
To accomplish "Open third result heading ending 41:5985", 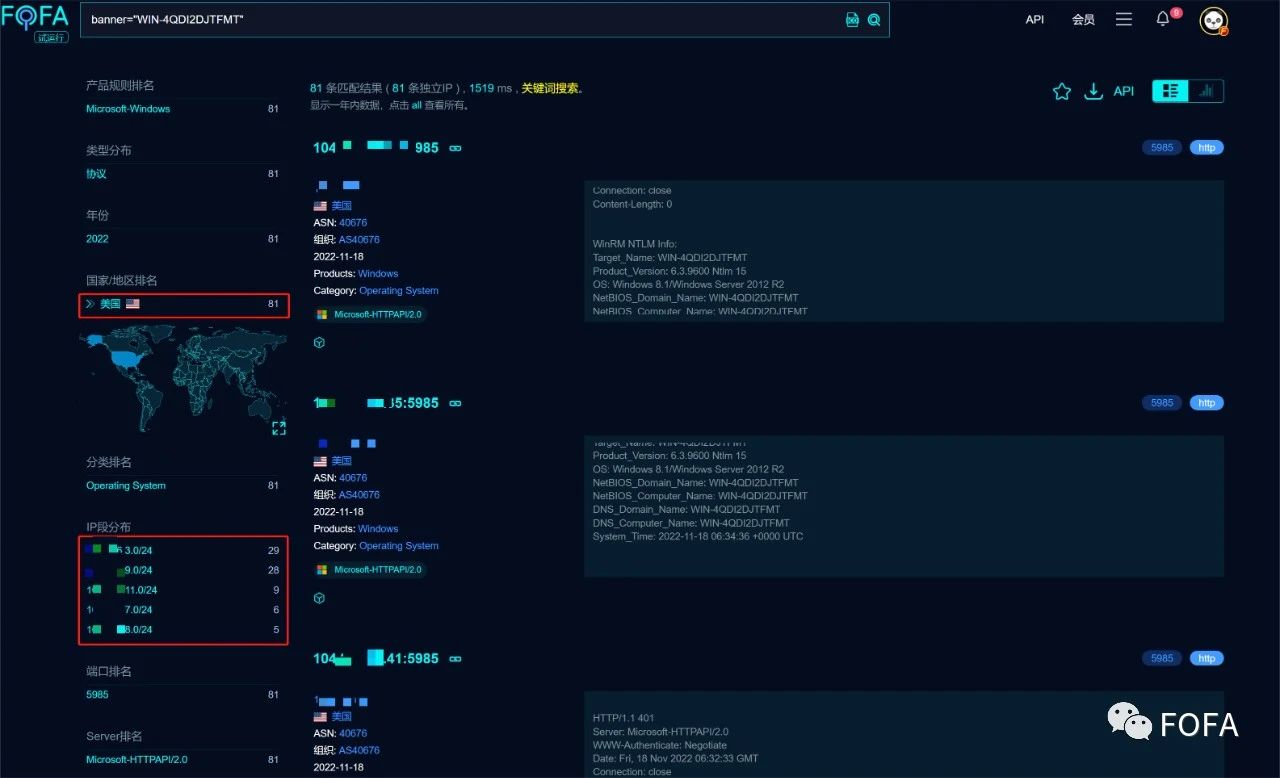I will tap(376, 658).
